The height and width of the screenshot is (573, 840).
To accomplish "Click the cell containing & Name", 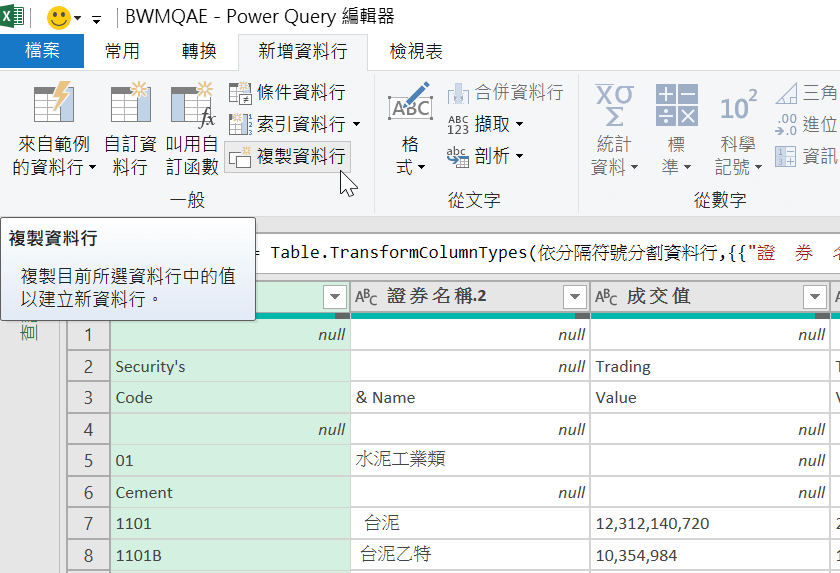I will 470,398.
